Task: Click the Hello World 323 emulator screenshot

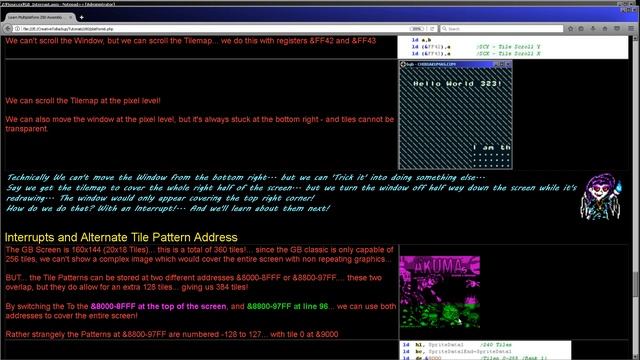Action: pyautogui.click(x=456, y=115)
